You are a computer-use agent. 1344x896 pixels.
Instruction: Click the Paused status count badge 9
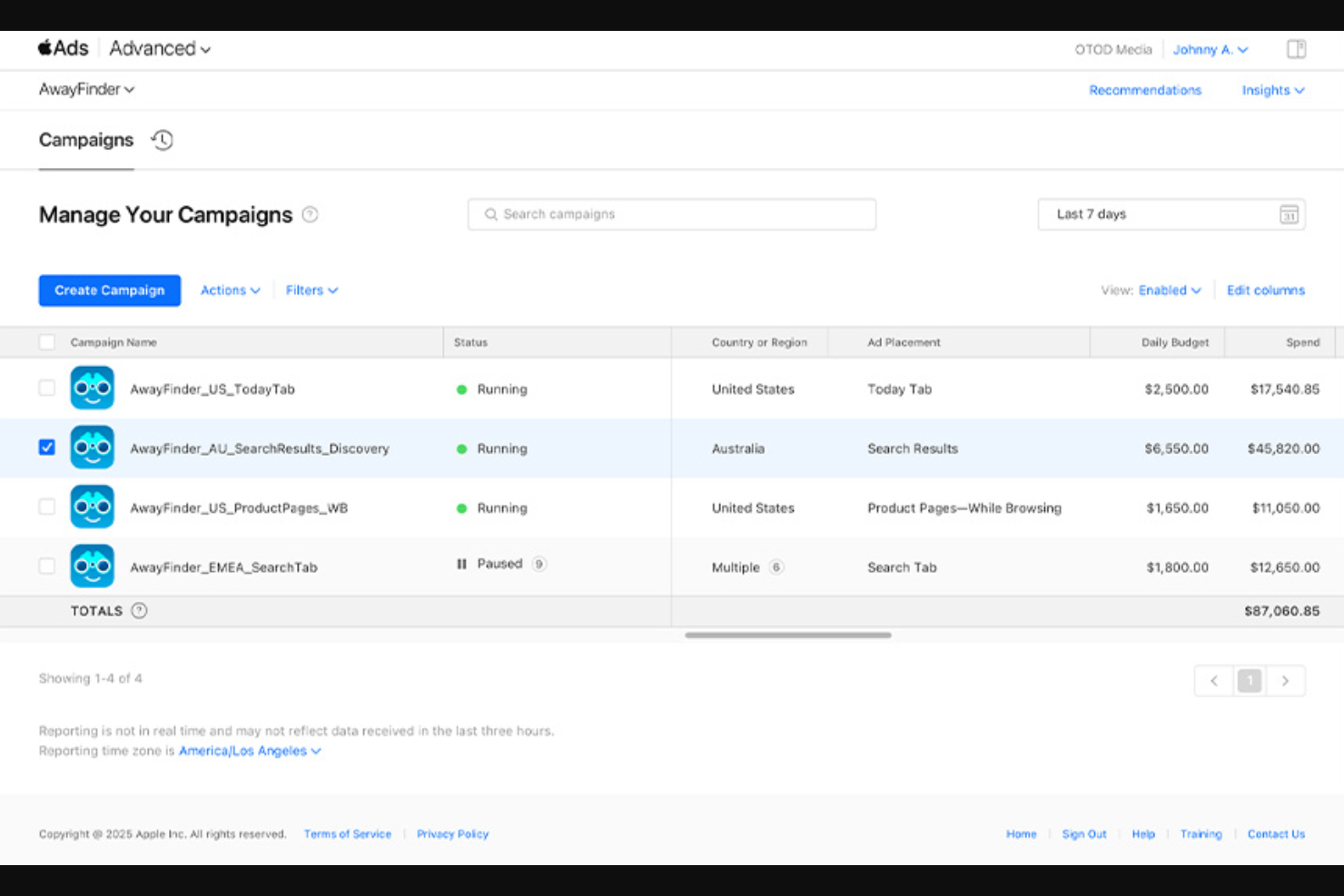539,564
